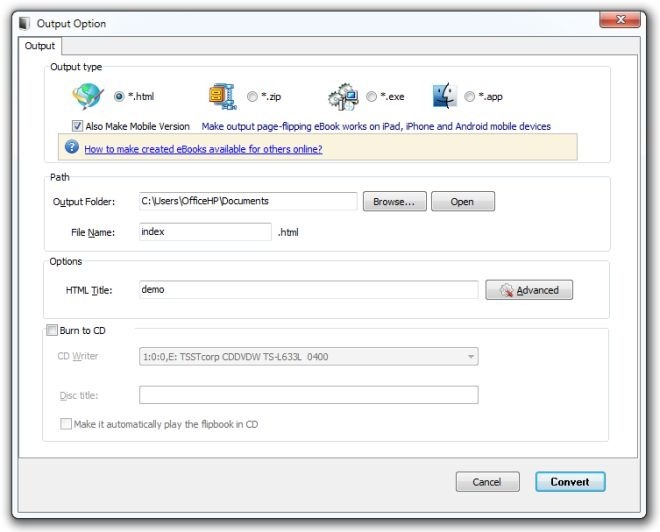Click the Mac Finder app icon

pos(444,96)
